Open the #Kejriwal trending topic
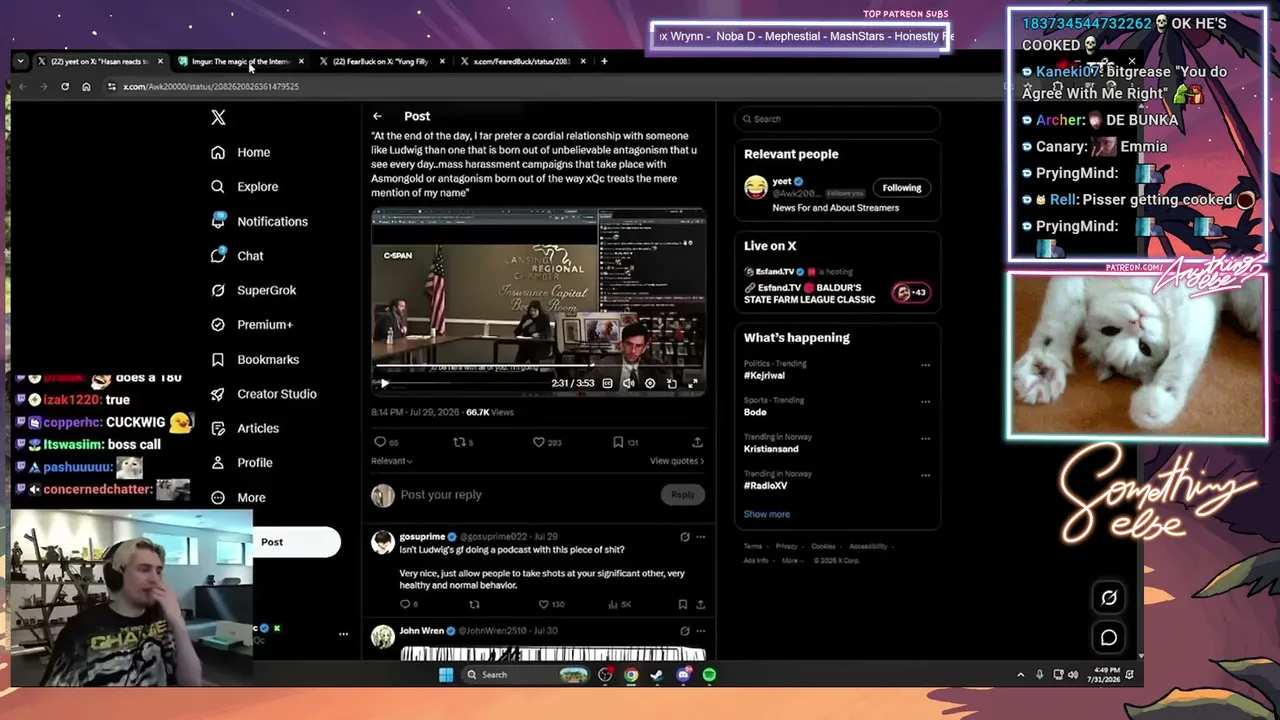 tap(763, 375)
